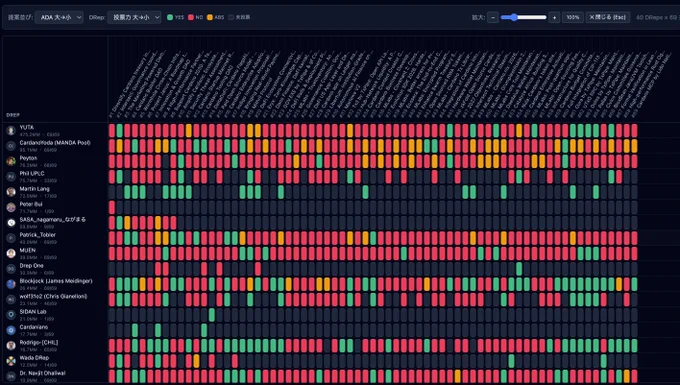Screen dimensions: 680x385
Task: Select the wolf31o2 (Chris Gianelloni) name
Action: 53,297
